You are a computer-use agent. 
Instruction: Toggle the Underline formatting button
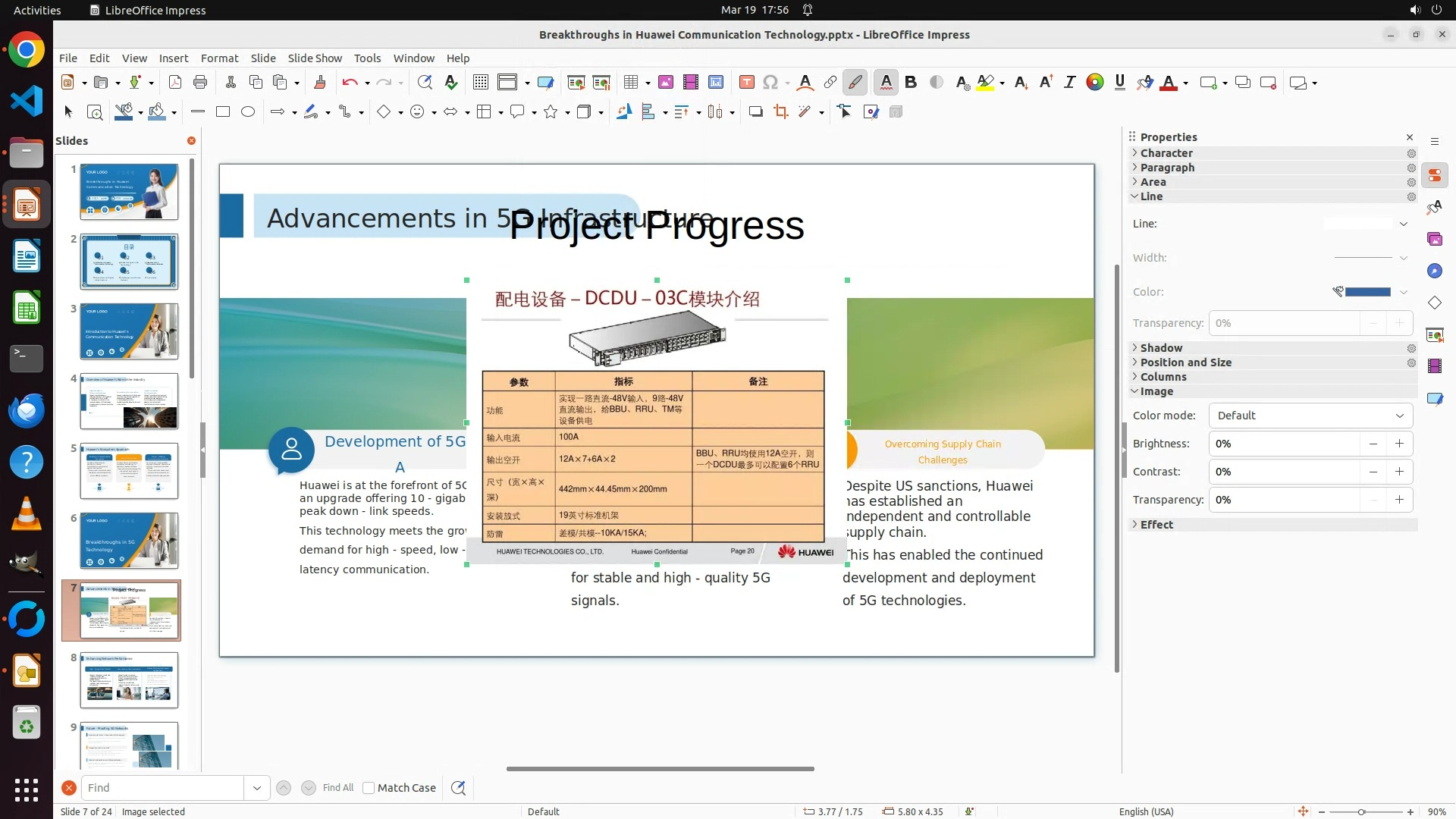pyautogui.click(x=1119, y=83)
